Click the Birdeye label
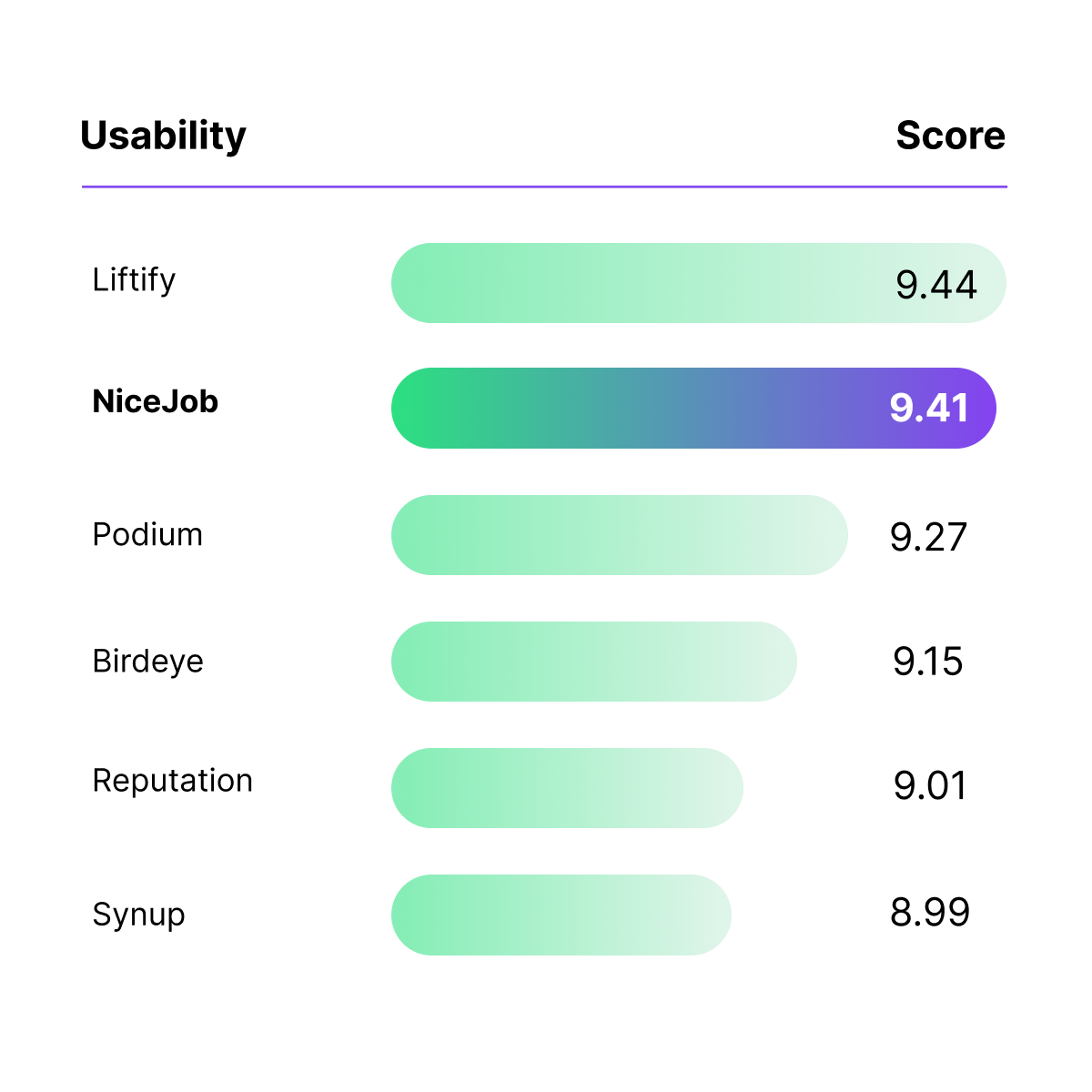 coord(147,662)
